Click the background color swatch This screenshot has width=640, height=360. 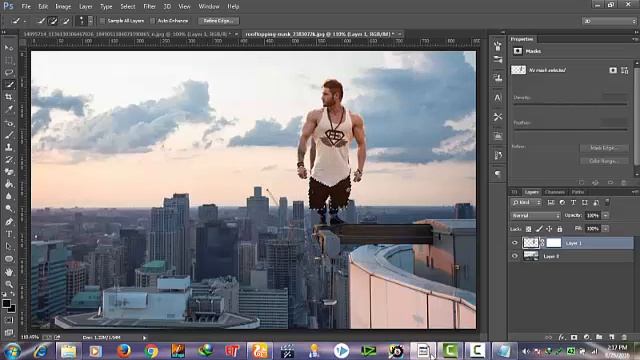pyautogui.click(x=12, y=309)
